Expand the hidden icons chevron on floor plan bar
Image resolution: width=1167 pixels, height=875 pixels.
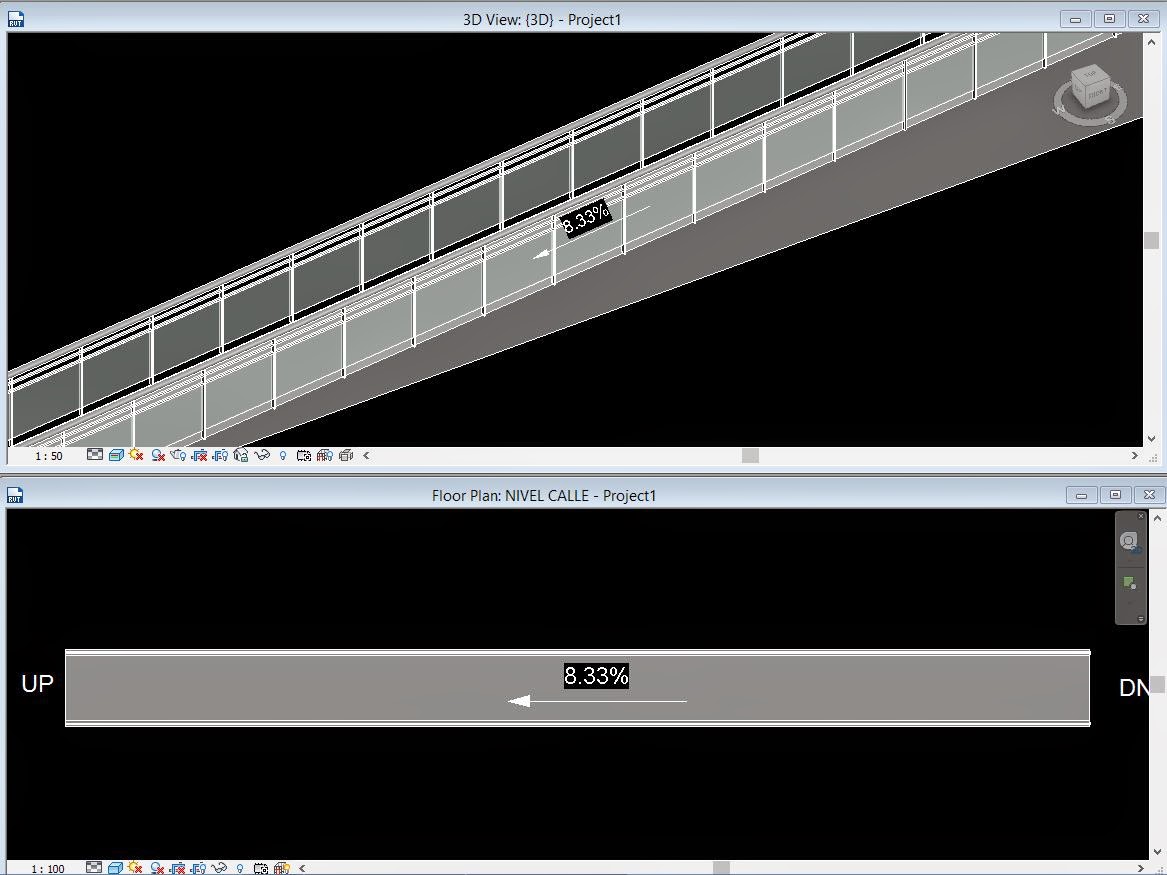point(302,866)
